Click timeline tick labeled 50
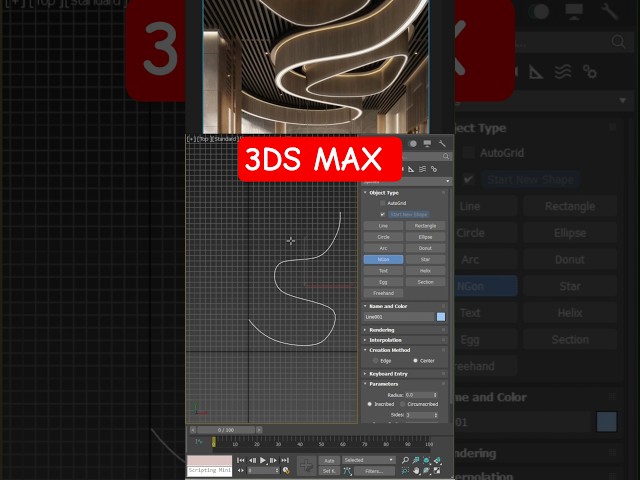 coord(321,444)
